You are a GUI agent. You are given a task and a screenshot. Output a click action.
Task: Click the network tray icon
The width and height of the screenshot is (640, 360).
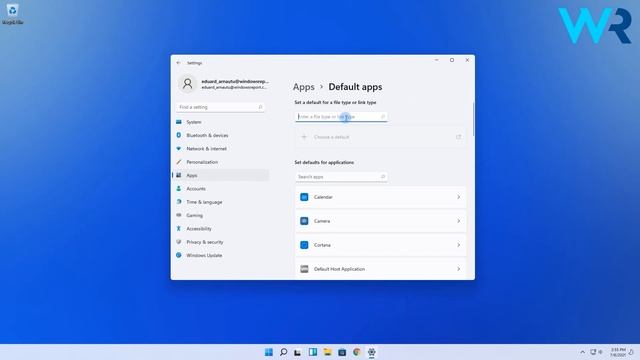593,352
